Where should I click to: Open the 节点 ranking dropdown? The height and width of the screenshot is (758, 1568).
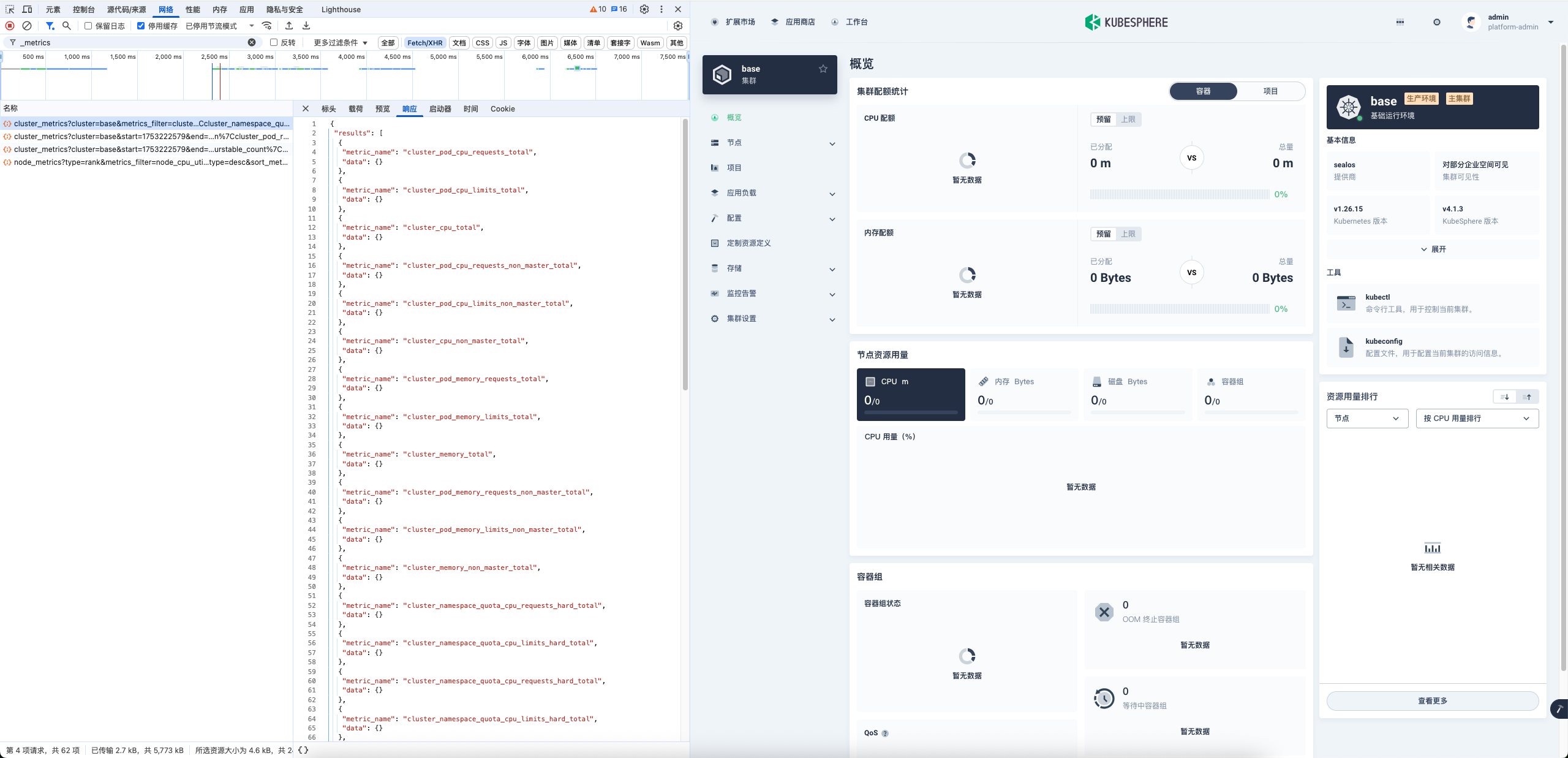pyautogui.click(x=1367, y=419)
